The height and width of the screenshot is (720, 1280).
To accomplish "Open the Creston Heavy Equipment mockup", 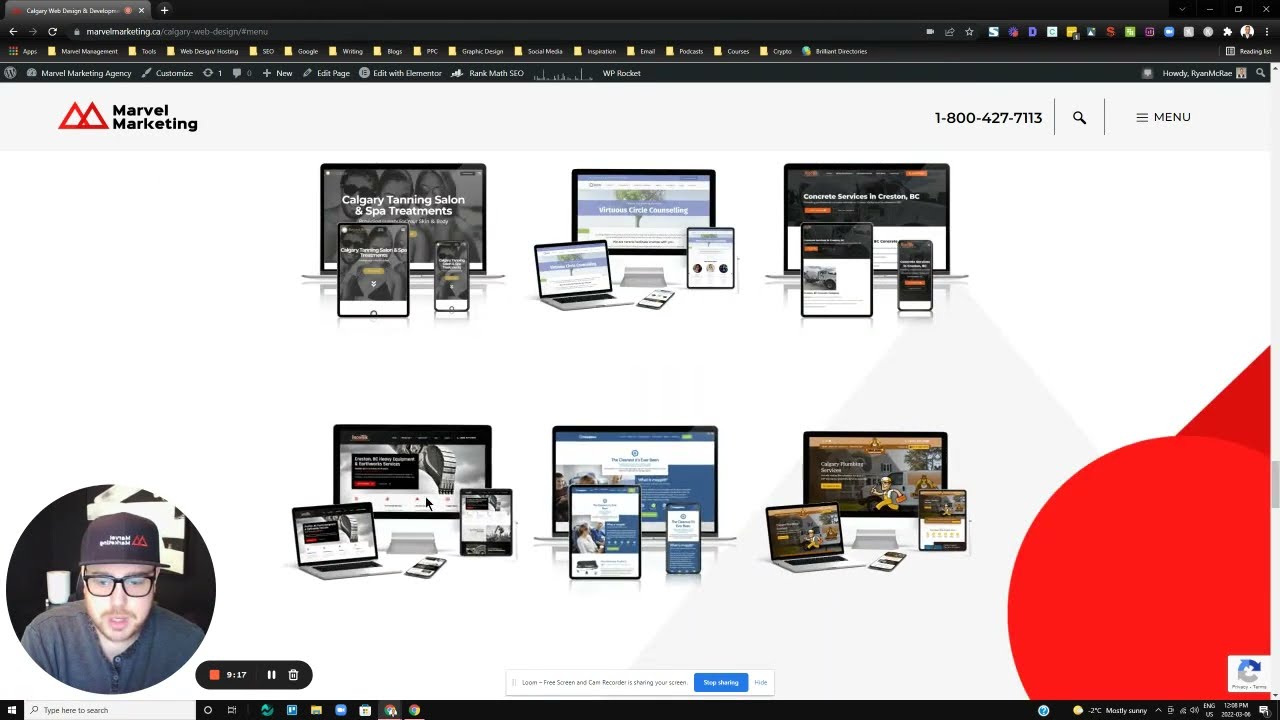I will (x=401, y=502).
